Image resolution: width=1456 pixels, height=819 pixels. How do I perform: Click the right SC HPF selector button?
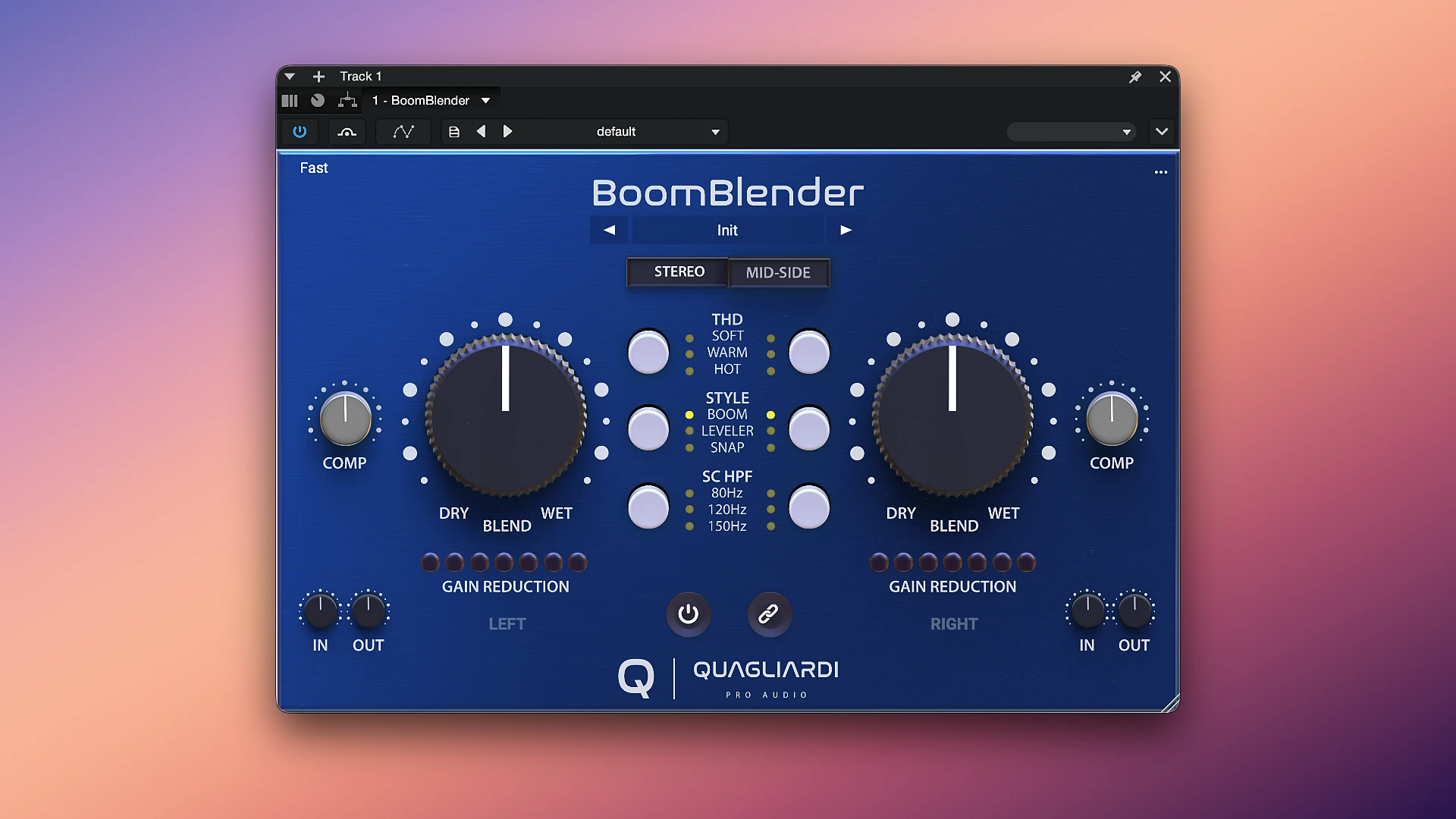tap(809, 507)
